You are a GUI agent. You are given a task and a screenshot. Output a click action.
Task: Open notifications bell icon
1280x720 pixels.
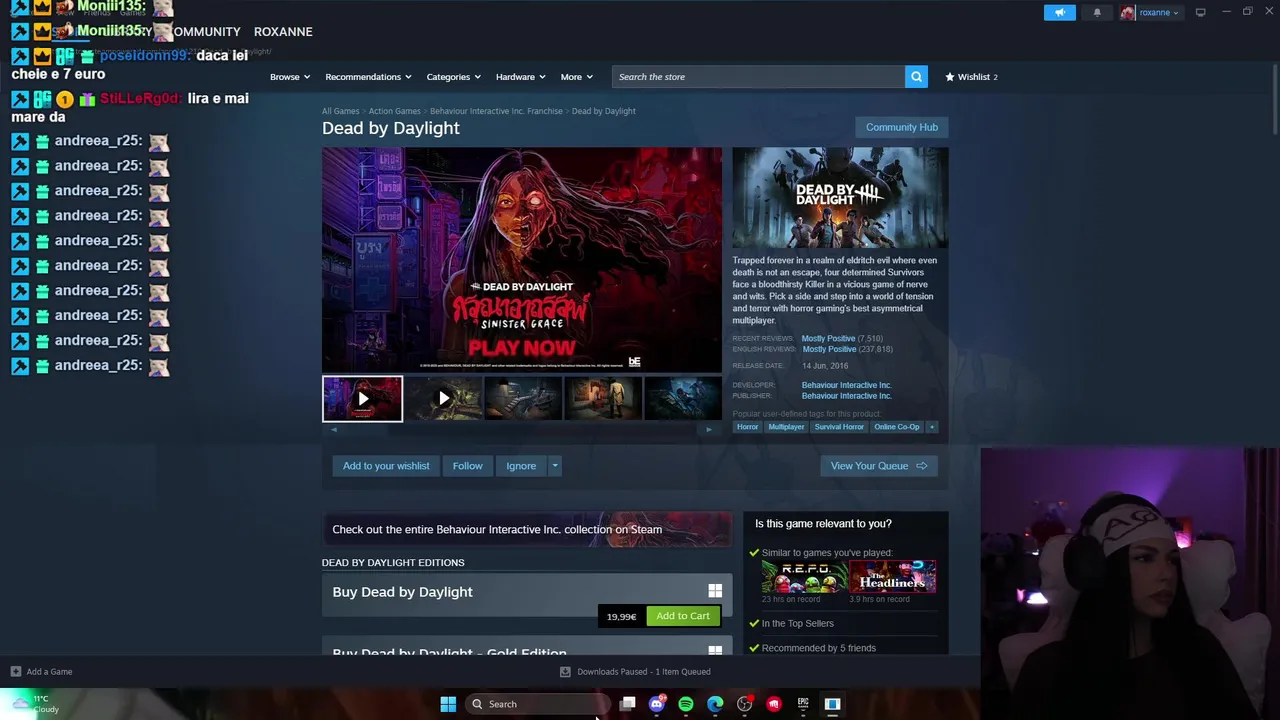[1097, 12]
